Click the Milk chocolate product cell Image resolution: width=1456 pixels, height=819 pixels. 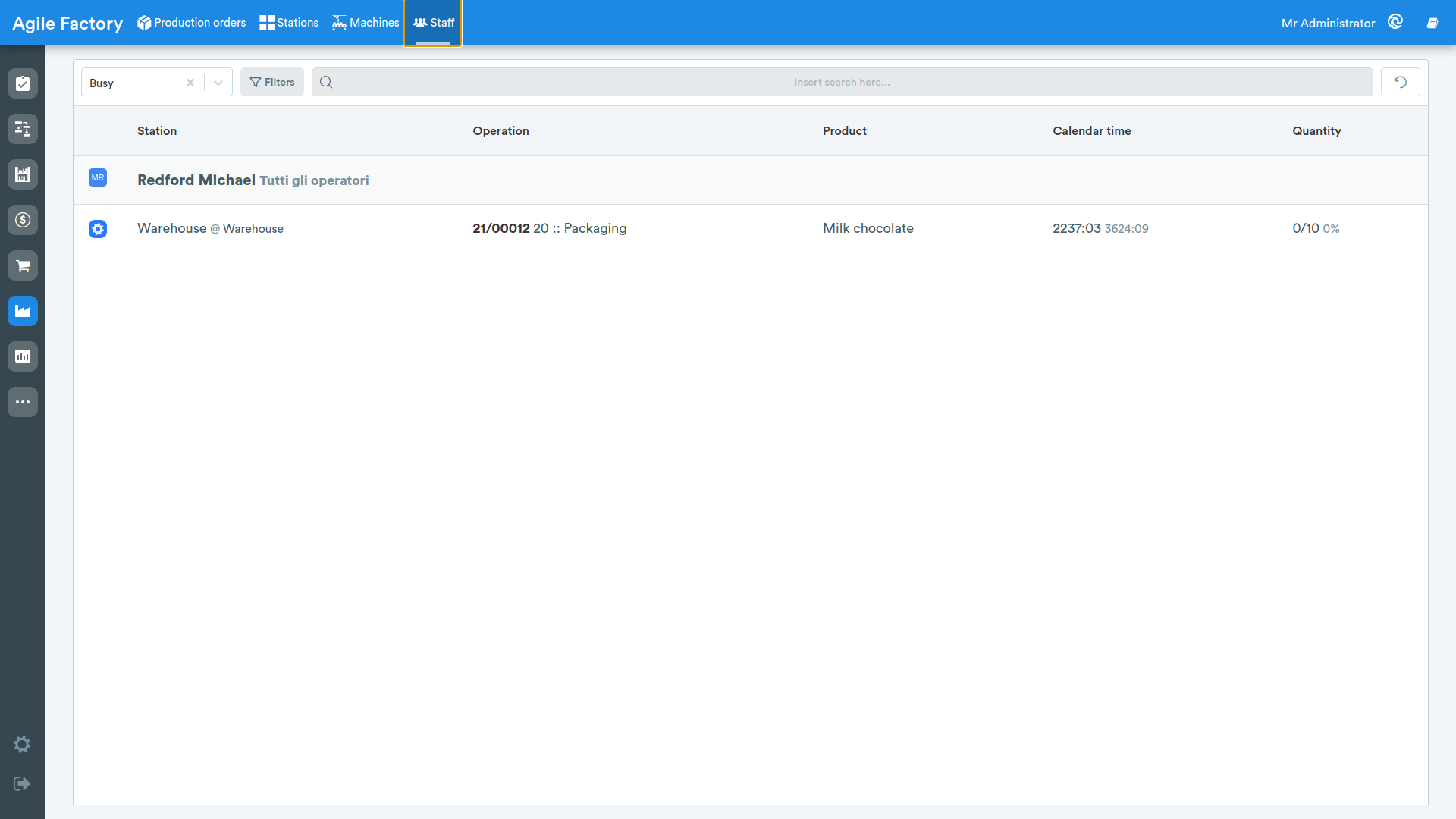868,228
